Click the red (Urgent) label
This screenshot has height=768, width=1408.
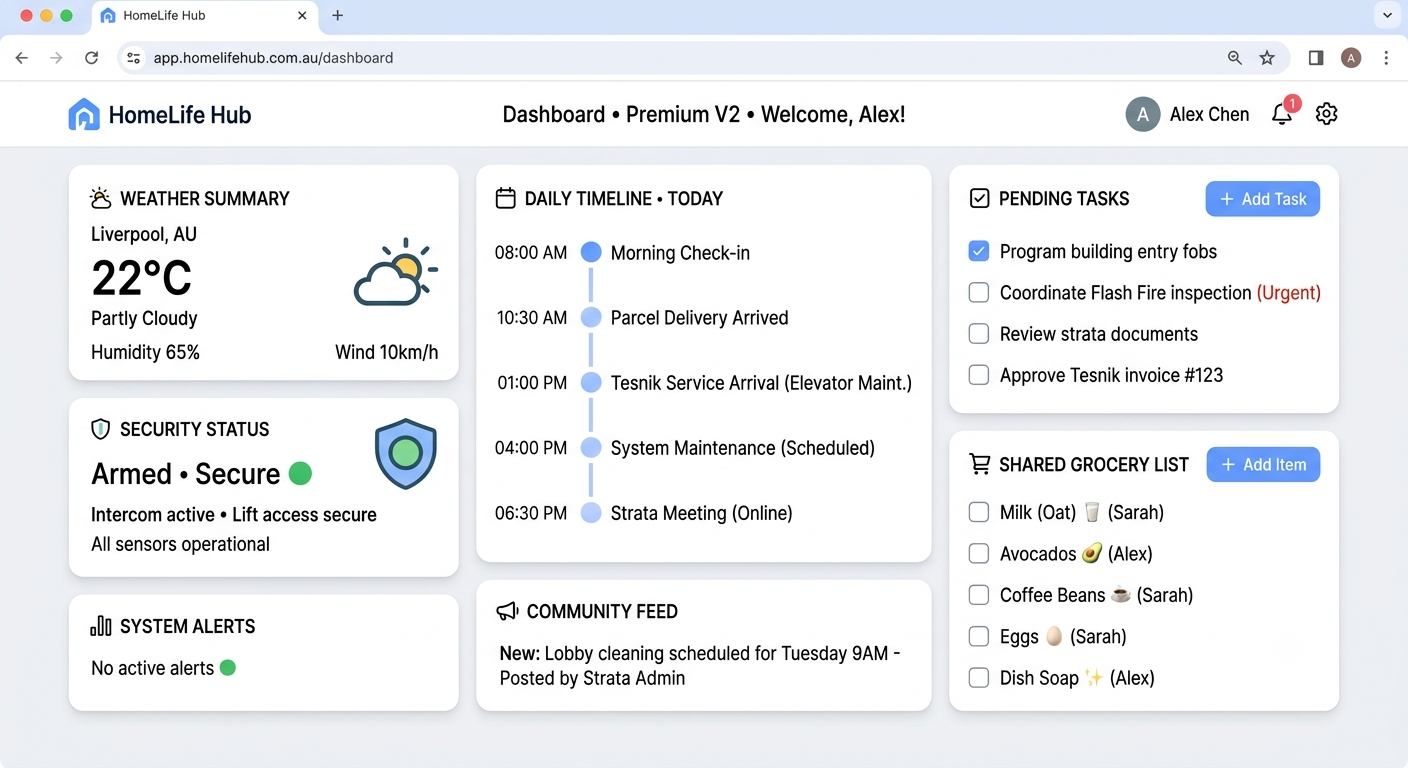pos(1289,293)
